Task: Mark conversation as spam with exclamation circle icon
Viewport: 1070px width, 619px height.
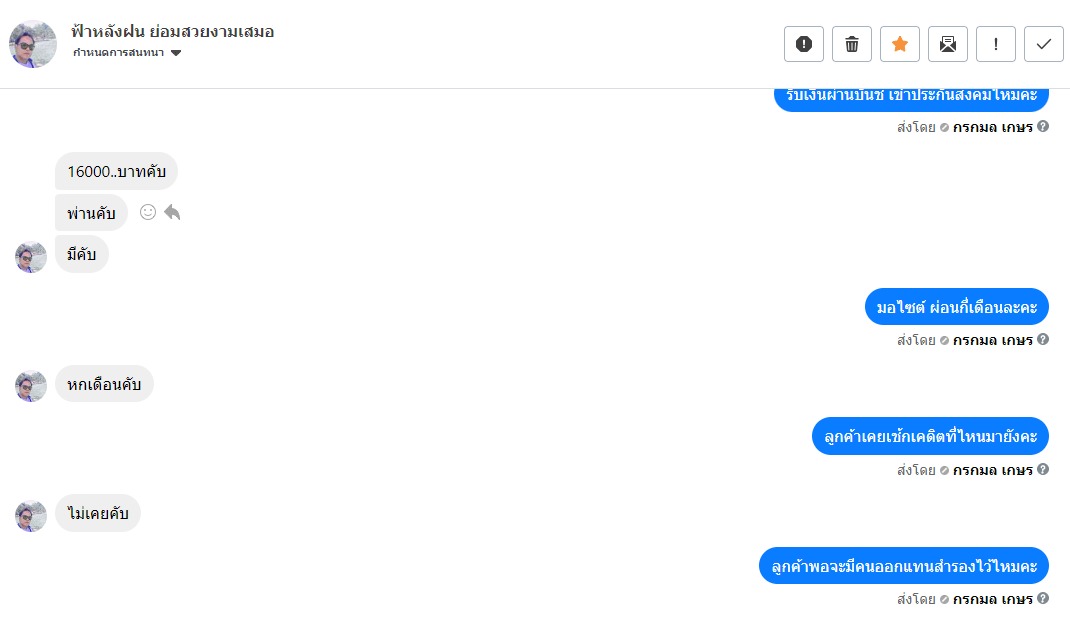Action: [804, 44]
